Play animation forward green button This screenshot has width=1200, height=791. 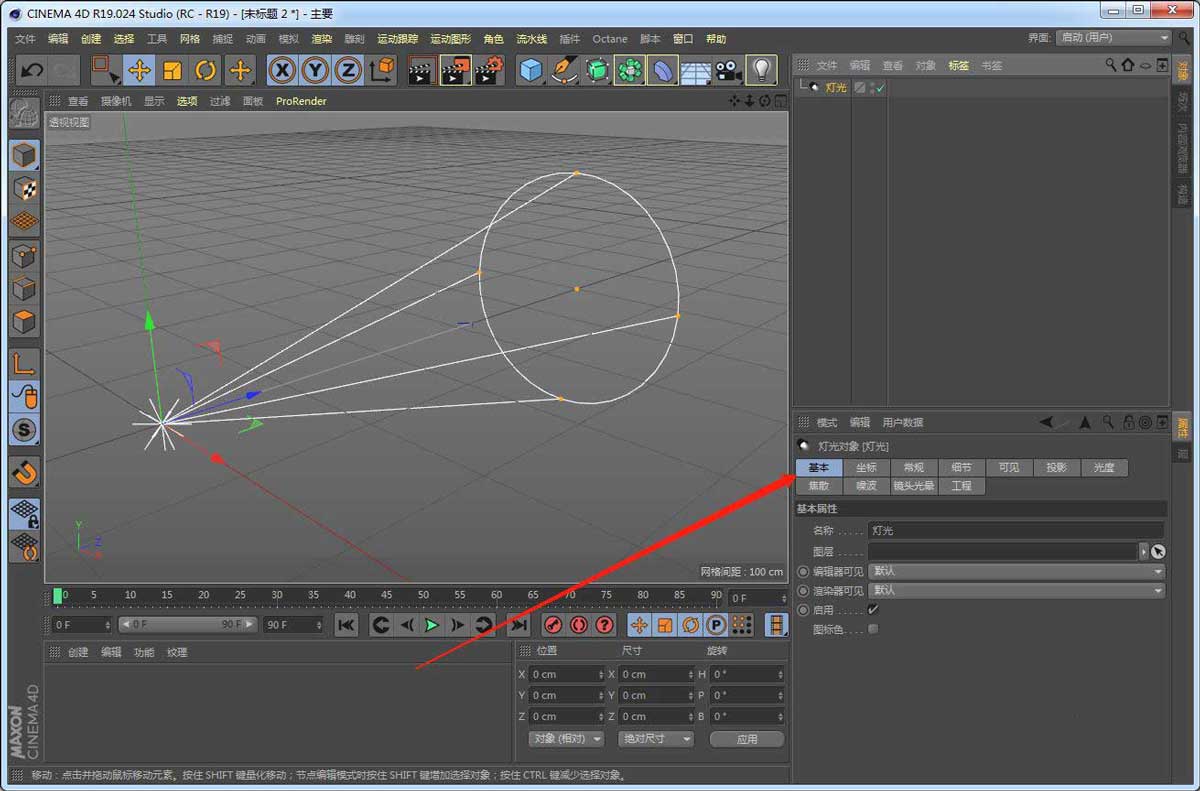pos(431,625)
